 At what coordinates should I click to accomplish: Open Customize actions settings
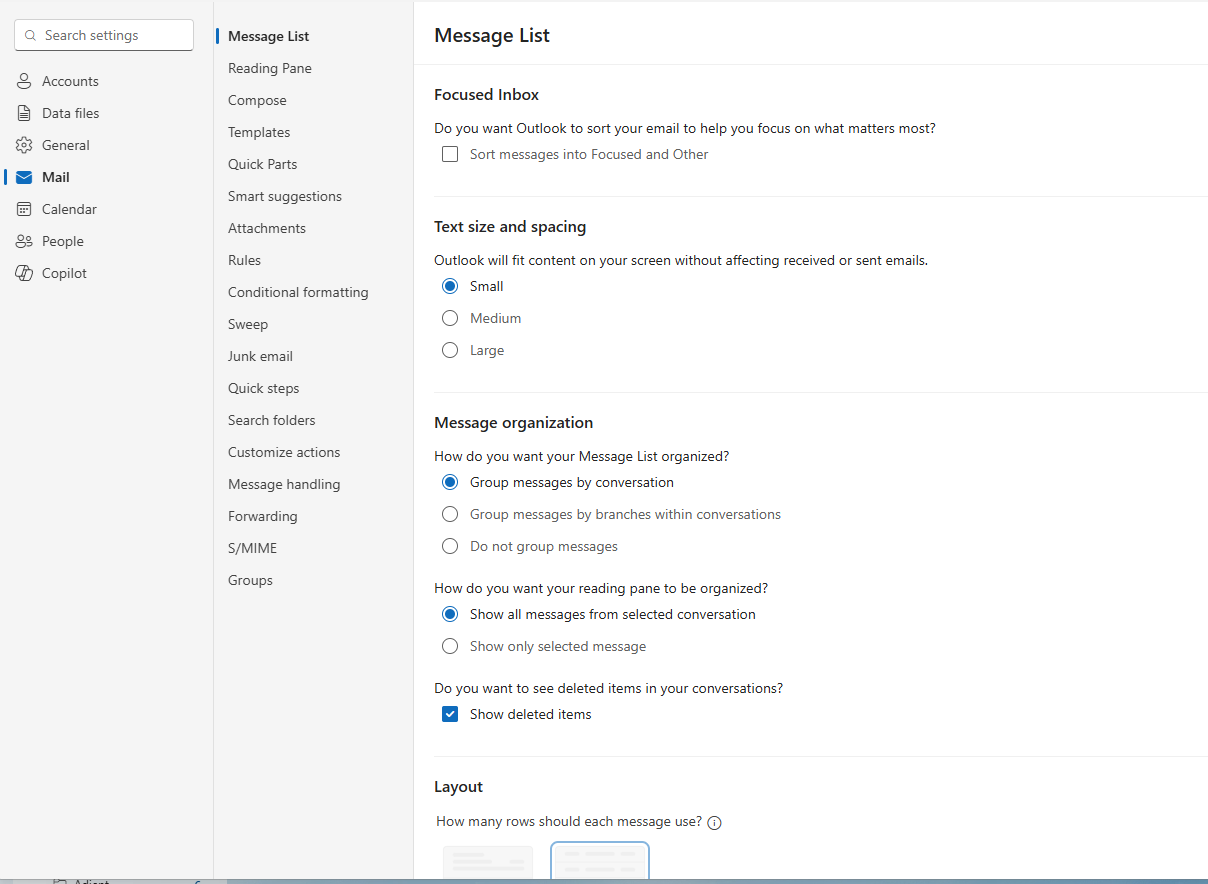tap(284, 452)
